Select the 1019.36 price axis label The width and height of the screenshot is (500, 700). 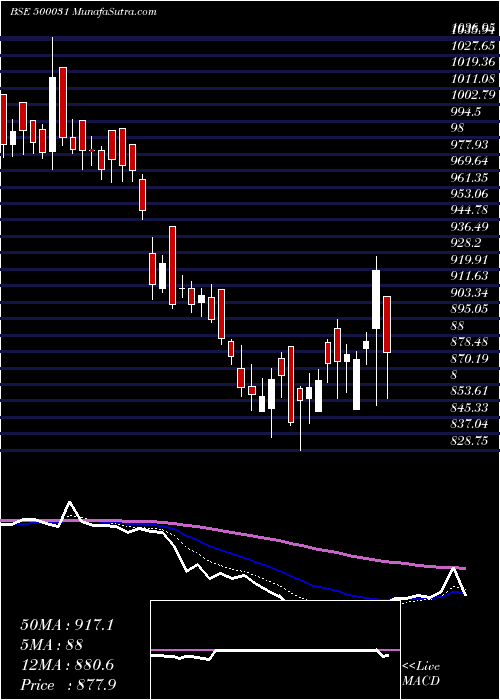473,62
